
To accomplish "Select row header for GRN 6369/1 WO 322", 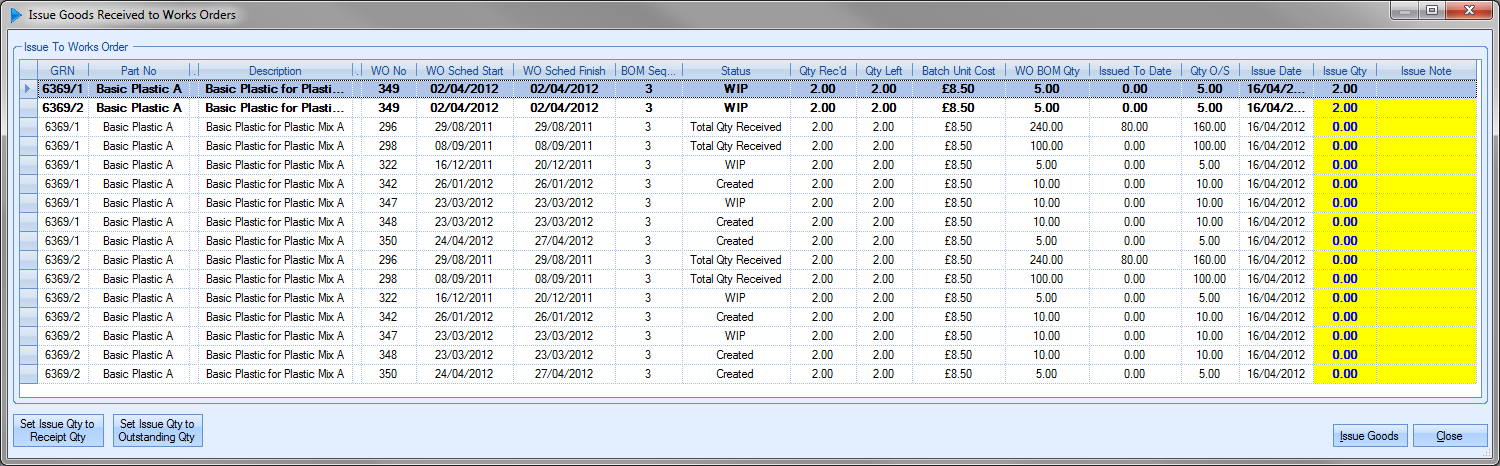I will tap(29, 165).
